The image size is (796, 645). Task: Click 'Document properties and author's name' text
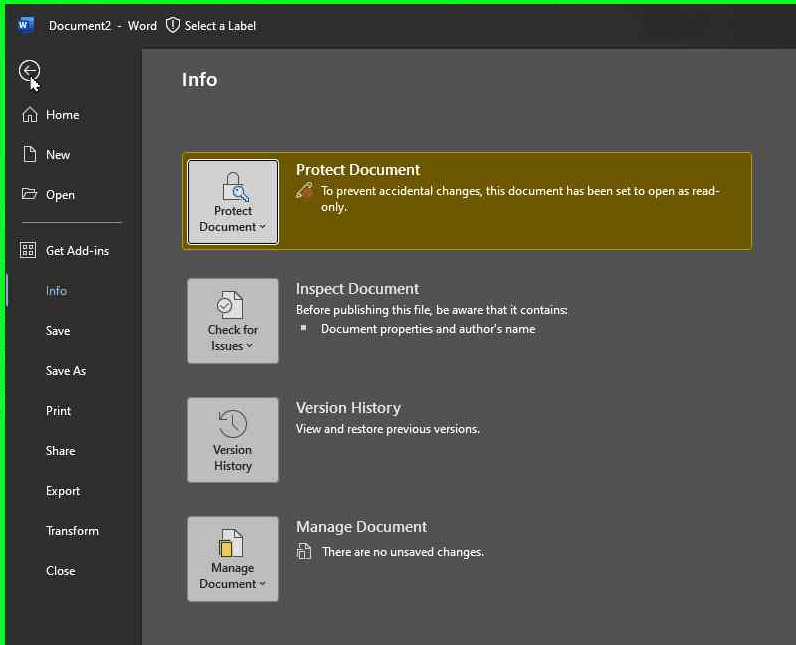tap(428, 329)
